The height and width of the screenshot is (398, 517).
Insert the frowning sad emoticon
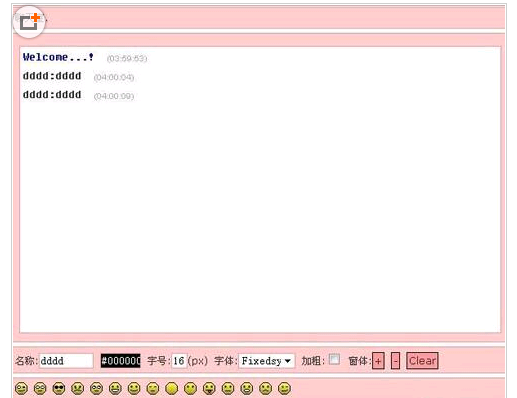coord(265,388)
